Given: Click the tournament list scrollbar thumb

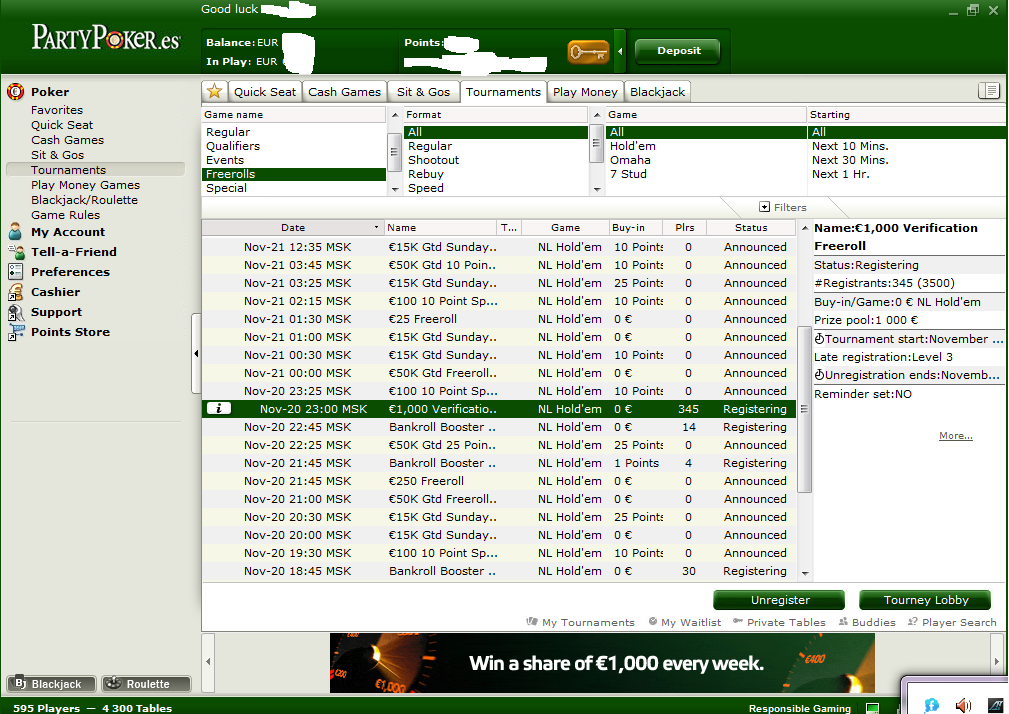Looking at the screenshot, I should [x=804, y=409].
